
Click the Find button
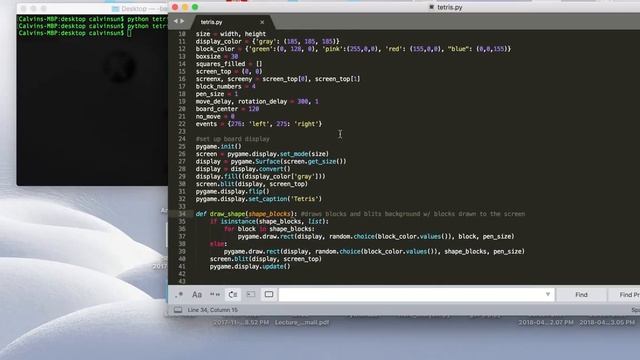(x=581, y=295)
